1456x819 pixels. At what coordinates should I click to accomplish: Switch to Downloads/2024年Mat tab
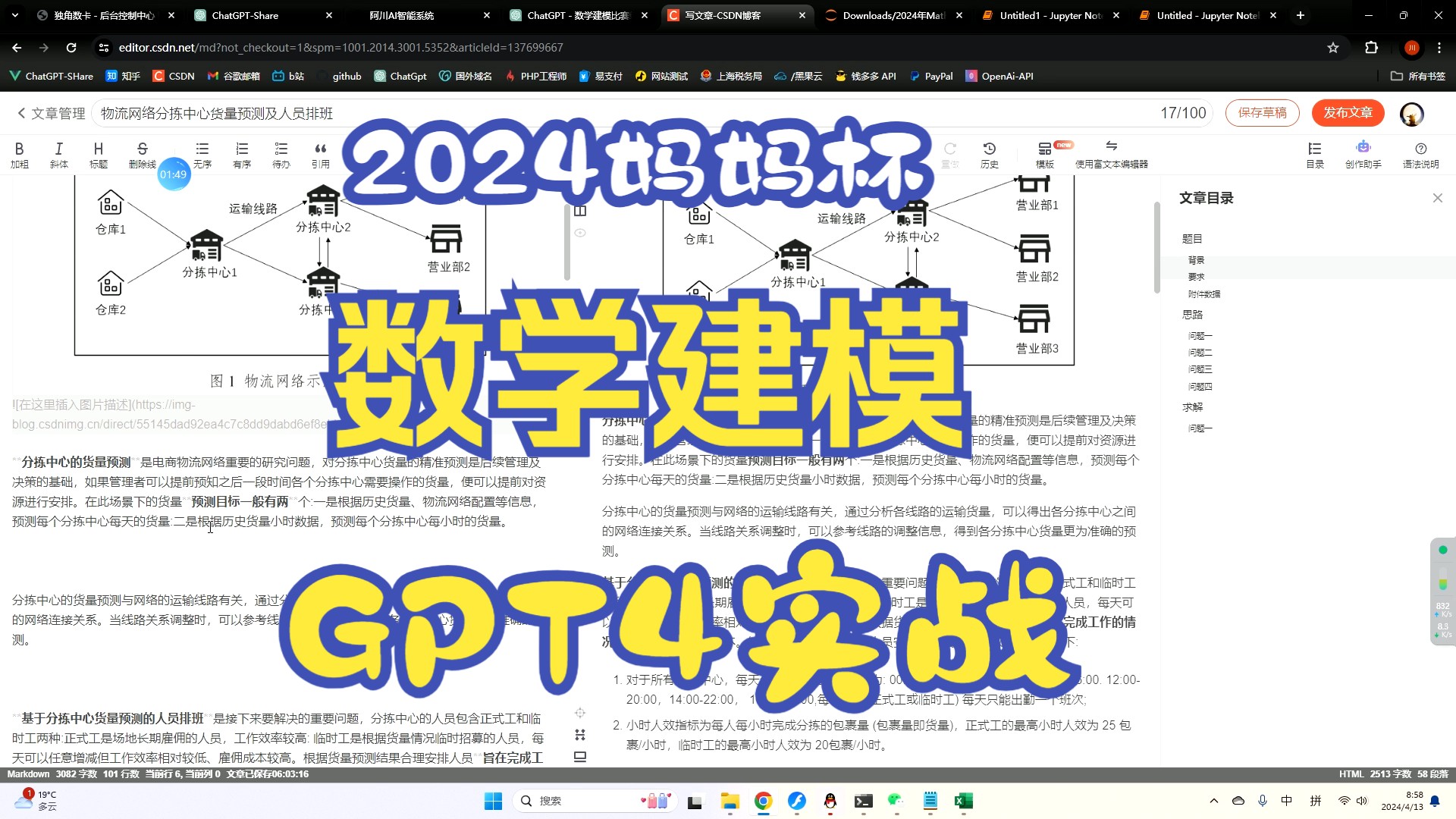[x=893, y=15]
